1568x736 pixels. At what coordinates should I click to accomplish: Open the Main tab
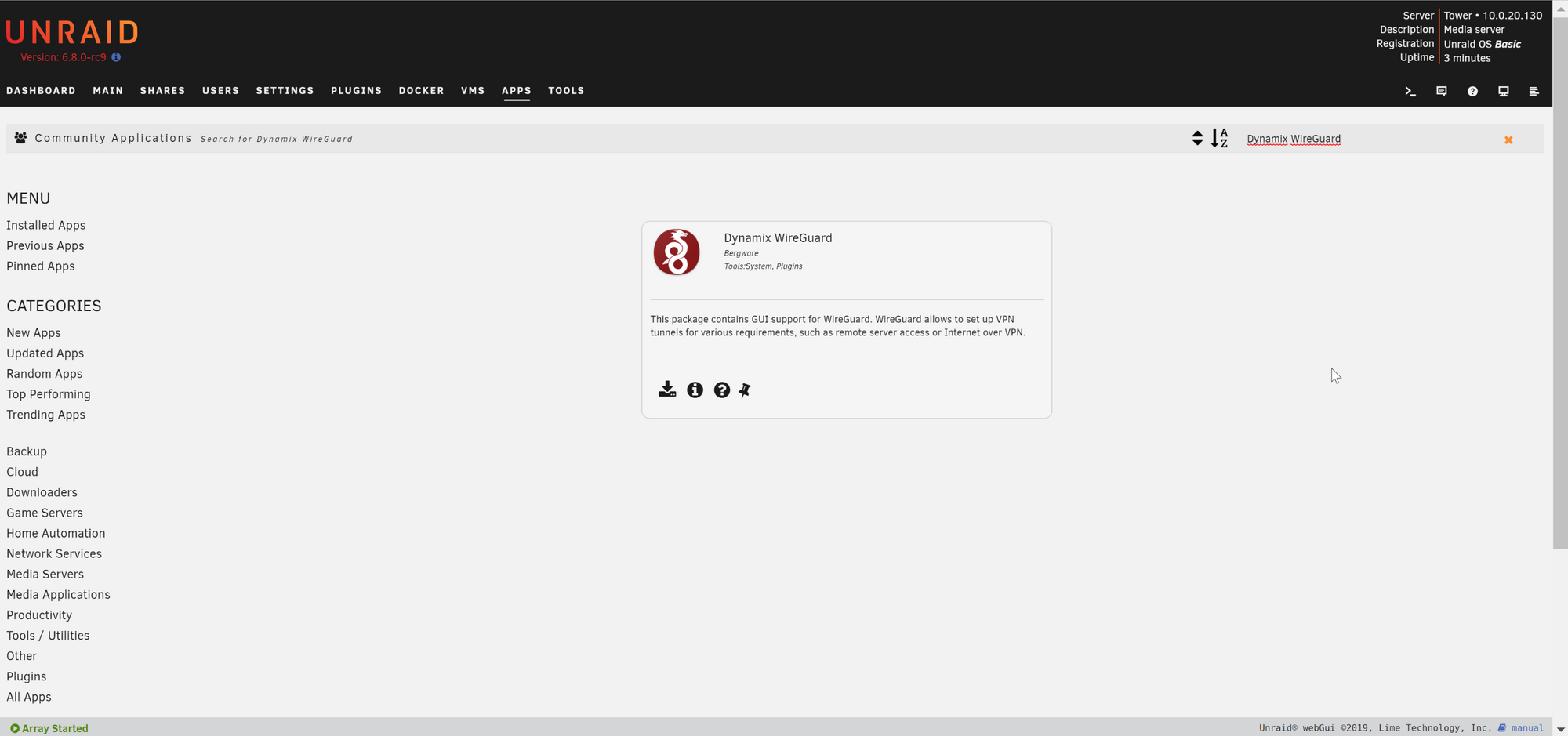tap(108, 91)
